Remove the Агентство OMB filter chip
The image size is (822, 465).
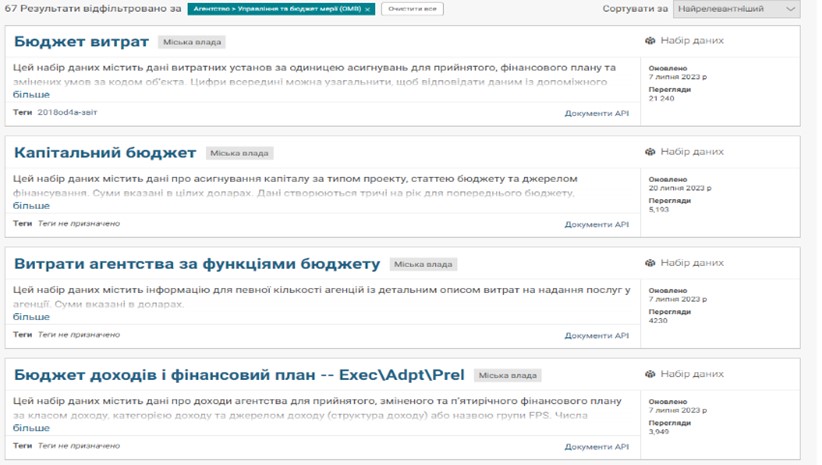(x=368, y=9)
